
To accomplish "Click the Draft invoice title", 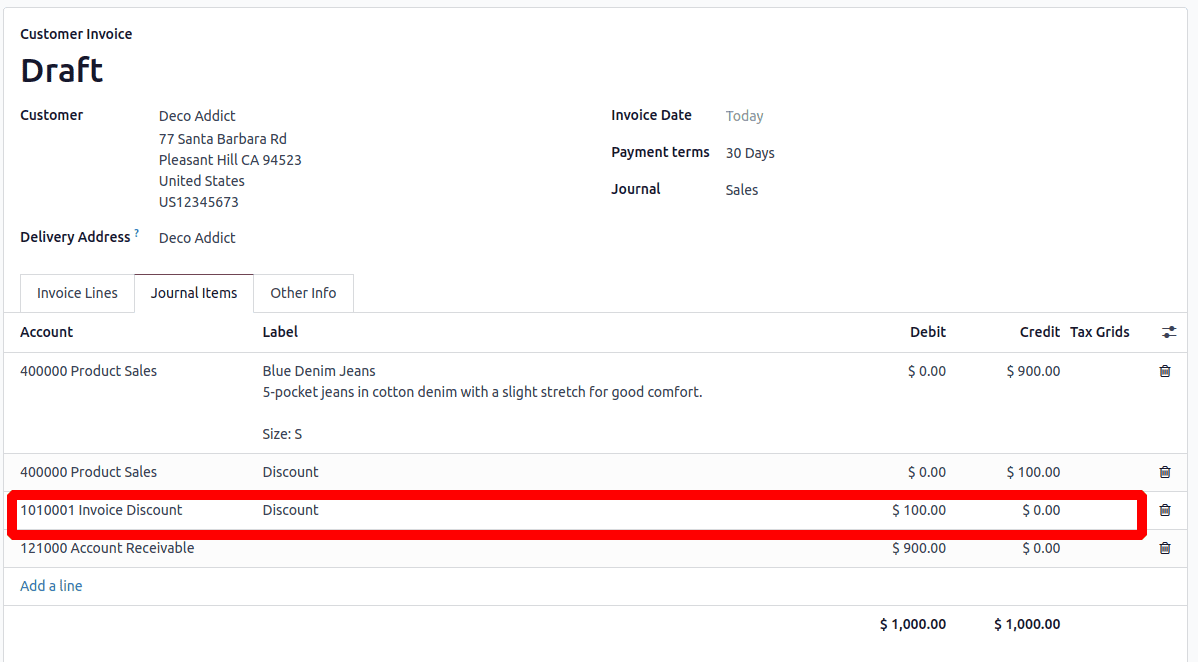I will pyautogui.click(x=62, y=70).
